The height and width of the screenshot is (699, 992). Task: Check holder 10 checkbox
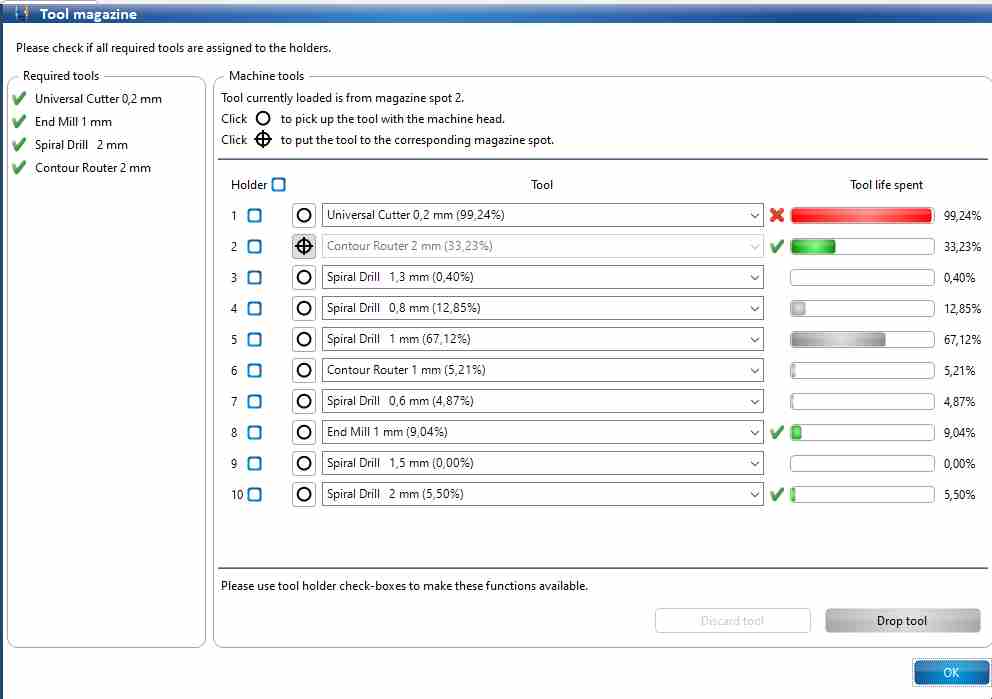point(254,494)
